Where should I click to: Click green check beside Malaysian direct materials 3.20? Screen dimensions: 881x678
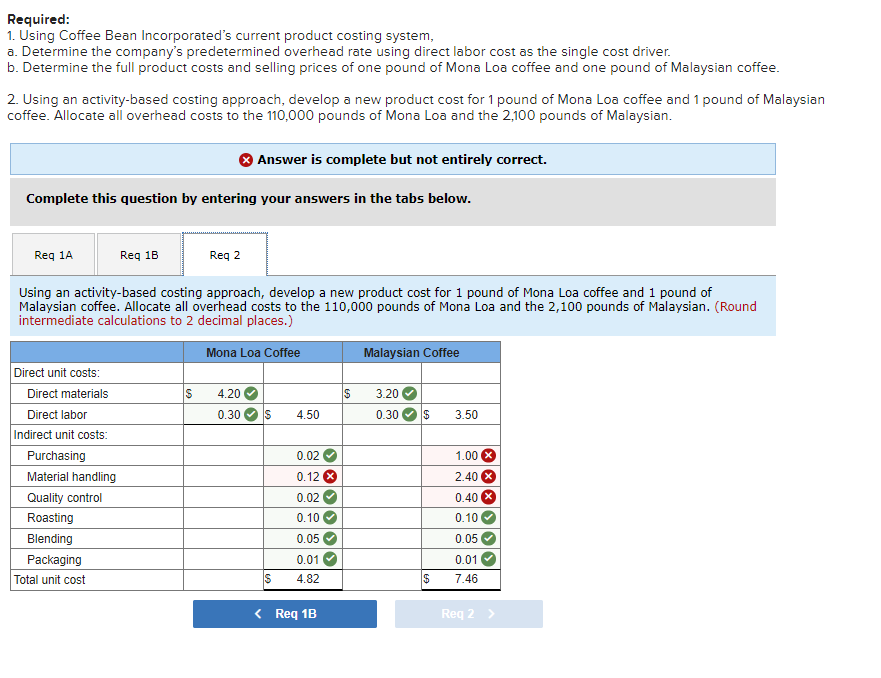[410, 394]
